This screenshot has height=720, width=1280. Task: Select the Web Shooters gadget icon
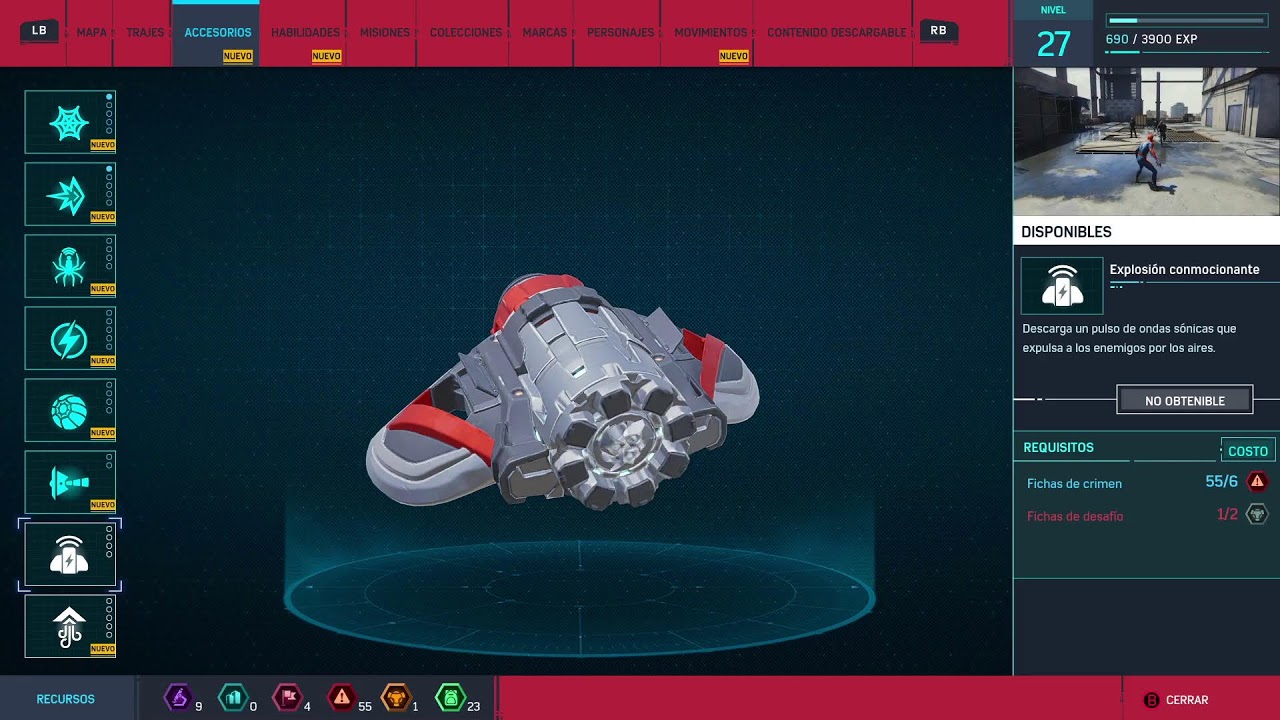pos(70,122)
